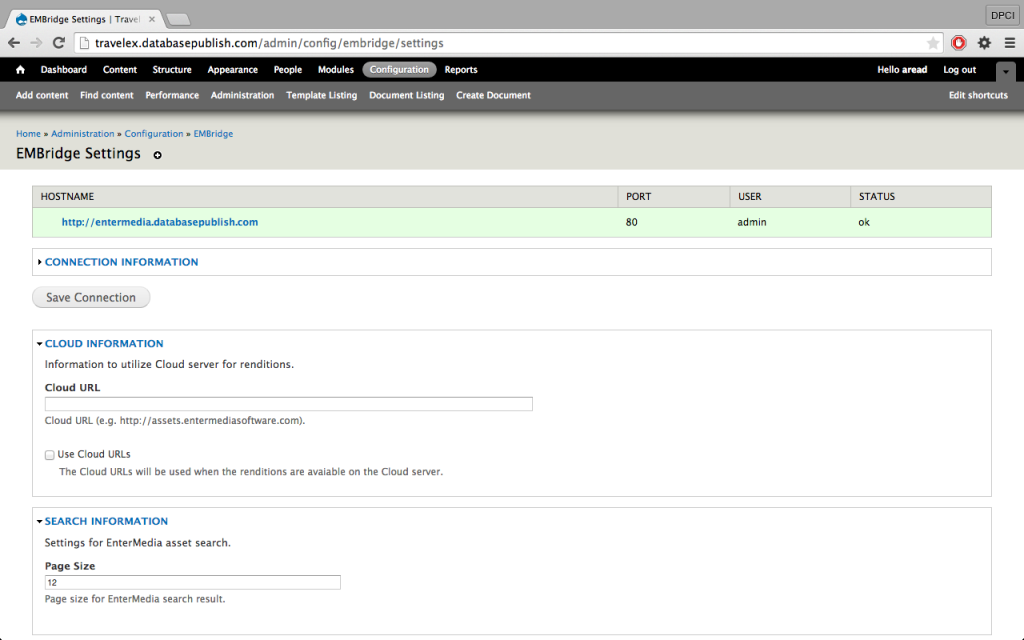Focus the browser address bar
This screenshot has height=640, width=1024.
(509, 43)
